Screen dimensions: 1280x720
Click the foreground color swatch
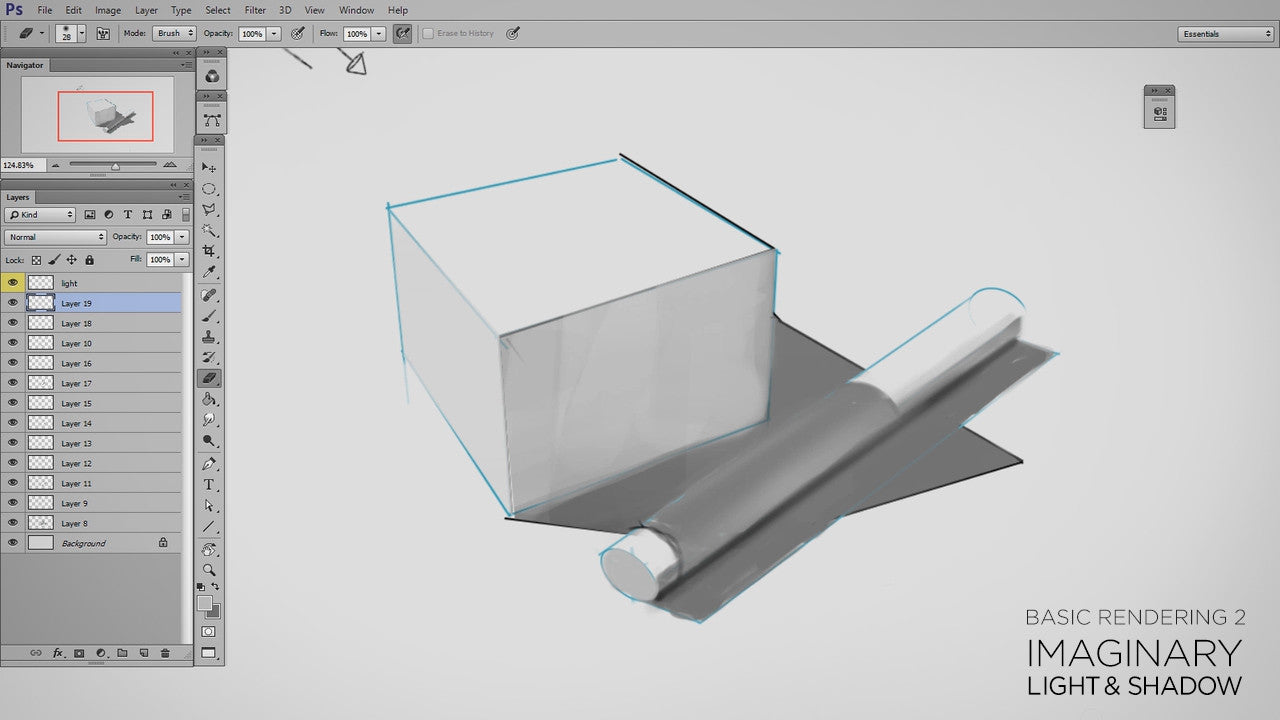(204, 603)
